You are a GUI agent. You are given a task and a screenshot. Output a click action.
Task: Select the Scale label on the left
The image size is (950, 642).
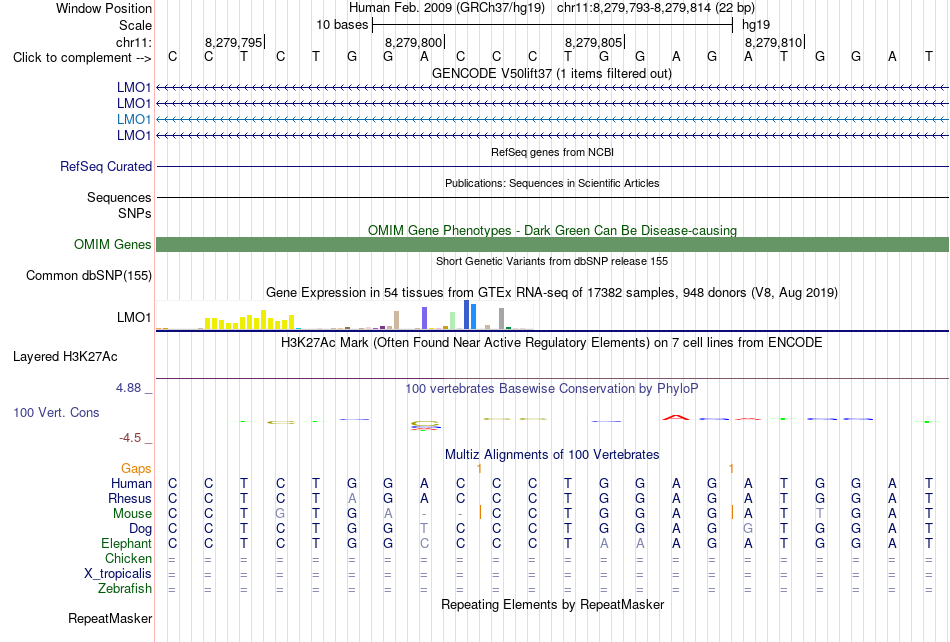click(135, 25)
